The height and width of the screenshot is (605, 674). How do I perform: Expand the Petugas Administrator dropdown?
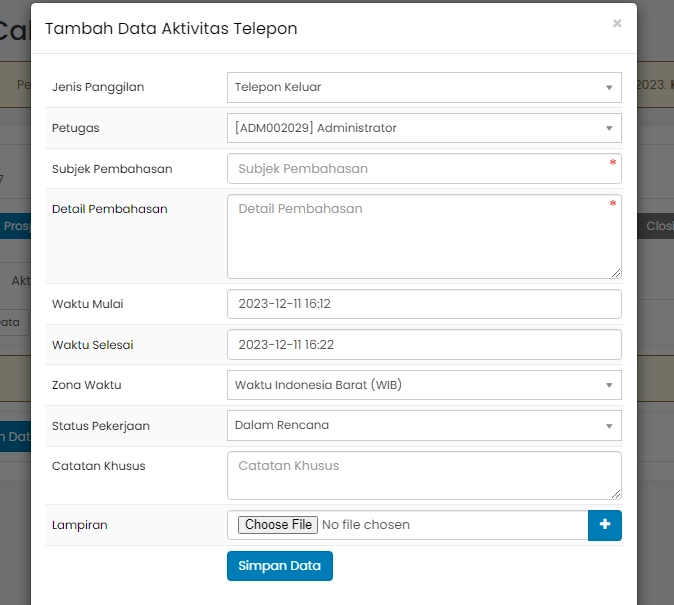click(x=424, y=128)
